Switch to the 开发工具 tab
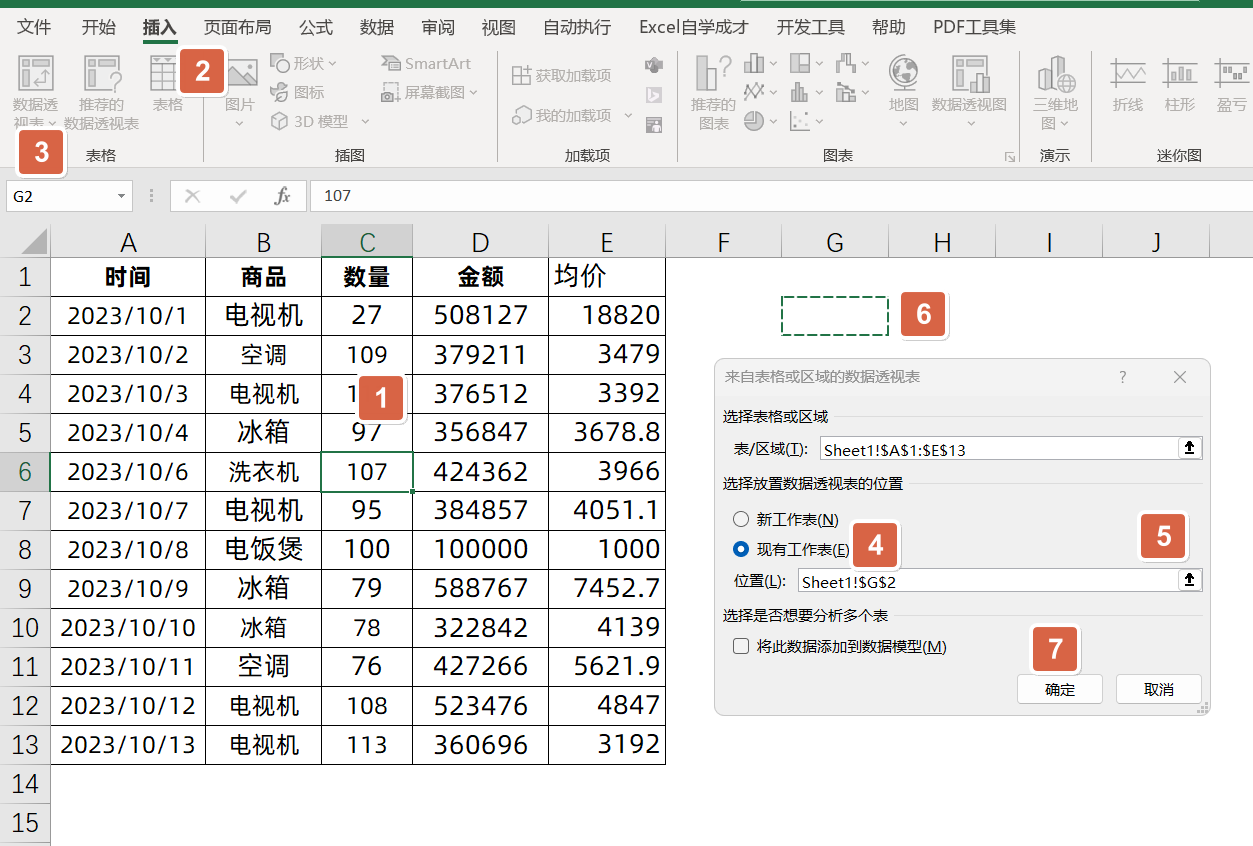Image resolution: width=1253 pixels, height=846 pixels. click(810, 27)
